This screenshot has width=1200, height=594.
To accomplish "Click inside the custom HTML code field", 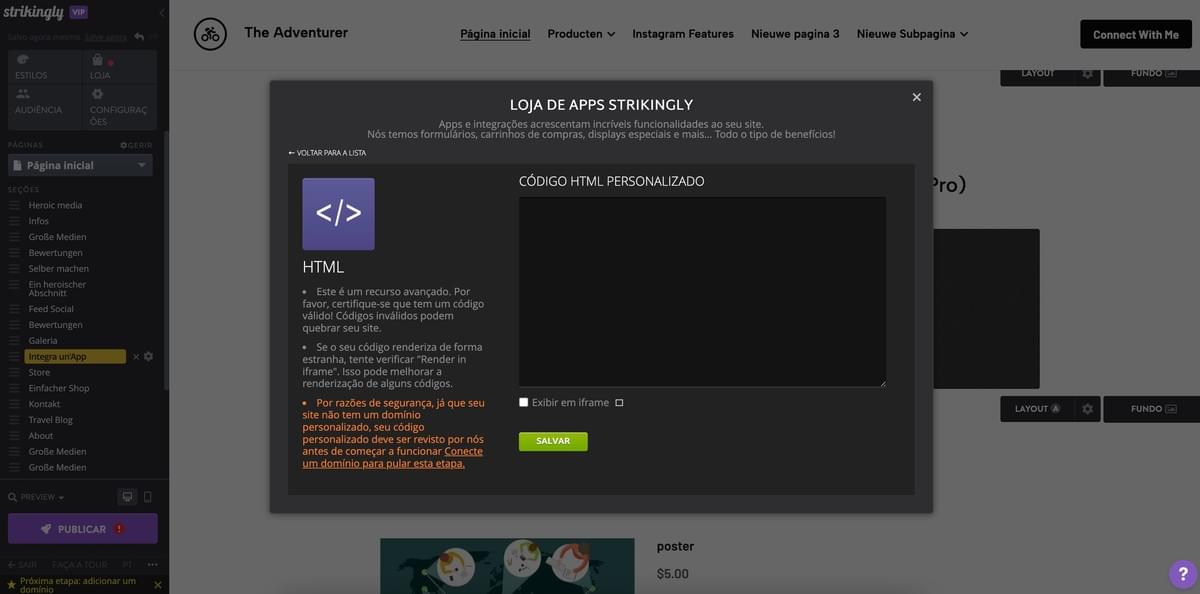I will (701, 290).
